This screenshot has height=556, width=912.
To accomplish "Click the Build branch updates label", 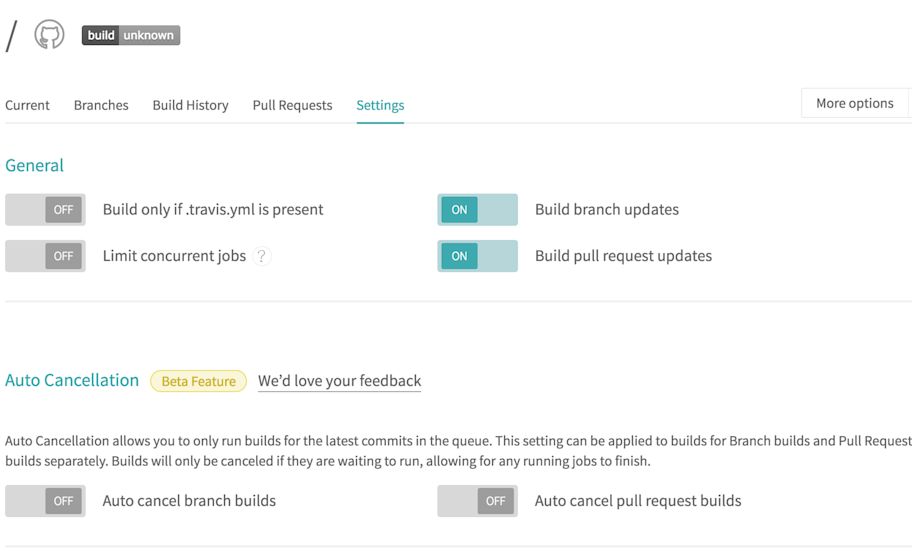I will coord(606,210).
